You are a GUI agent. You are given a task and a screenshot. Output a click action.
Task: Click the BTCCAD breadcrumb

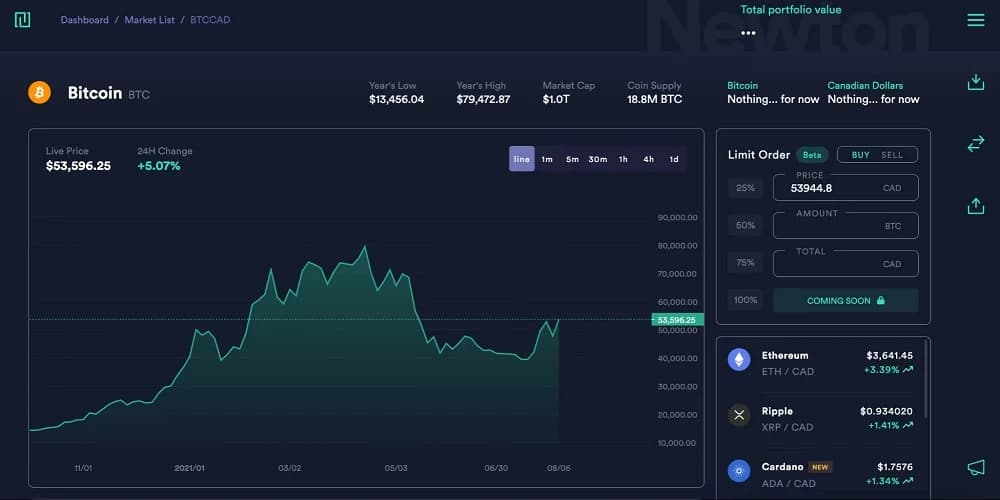(x=210, y=20)
